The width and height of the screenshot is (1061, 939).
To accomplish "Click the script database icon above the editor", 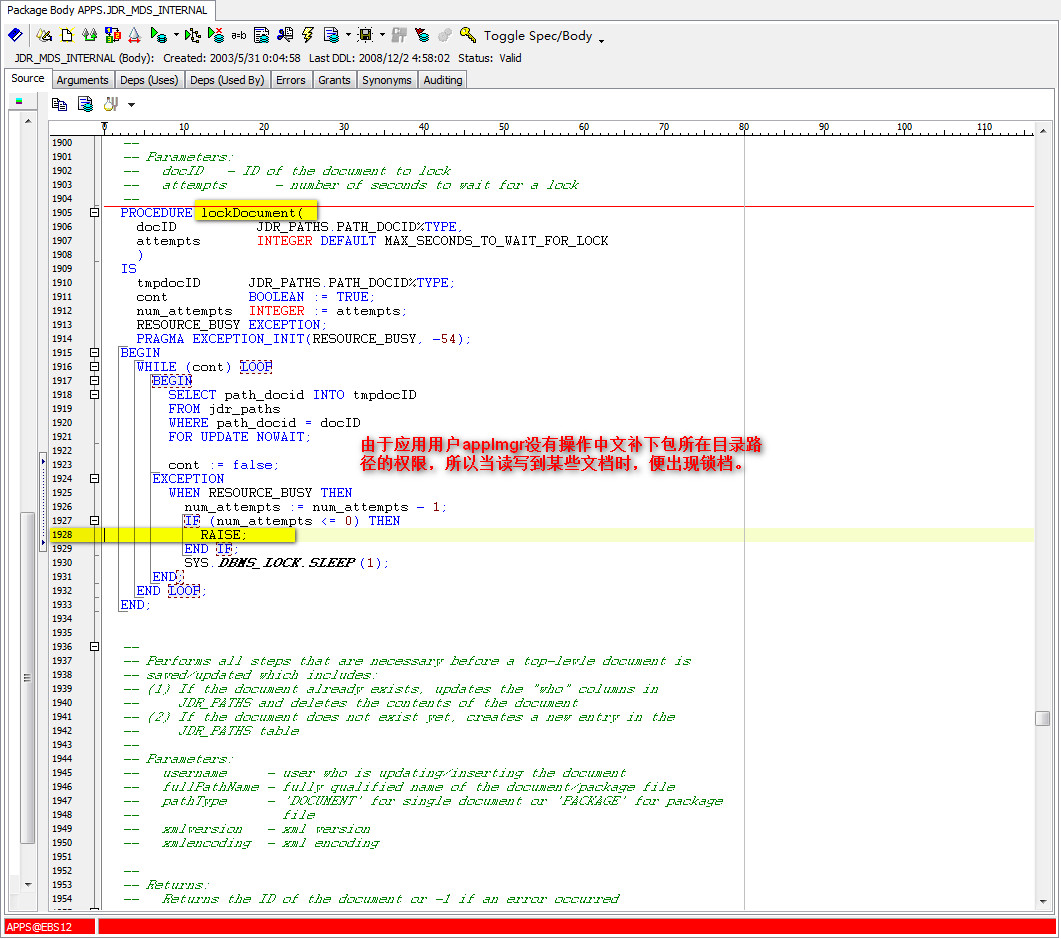I will pyautogui.click(x=85, y=104).
